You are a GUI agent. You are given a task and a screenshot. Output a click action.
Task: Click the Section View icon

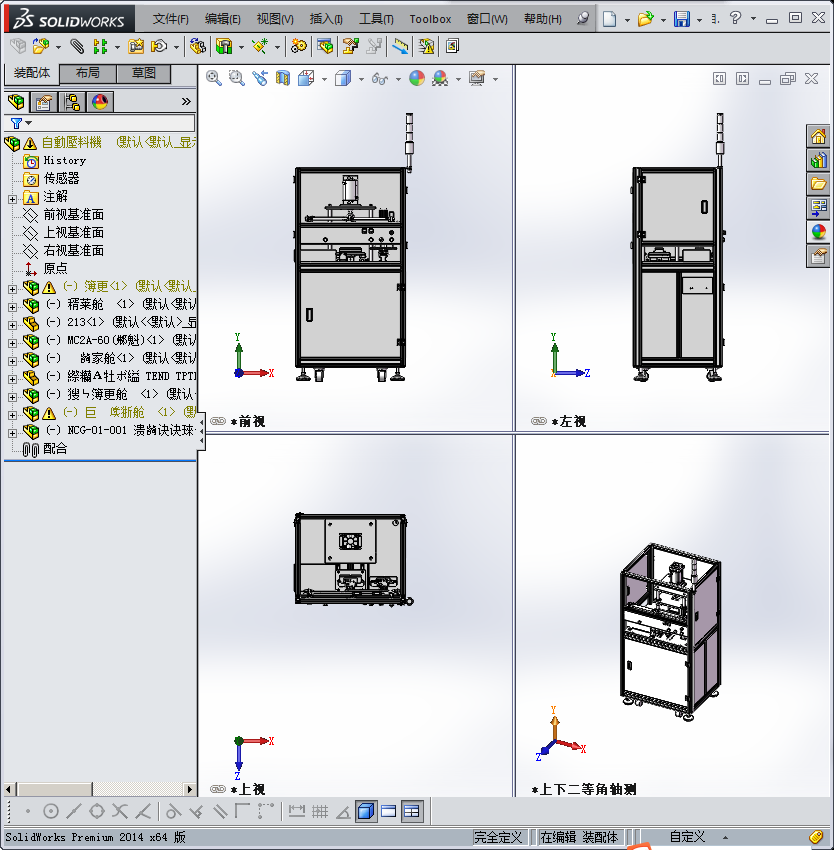click(283, 78)
